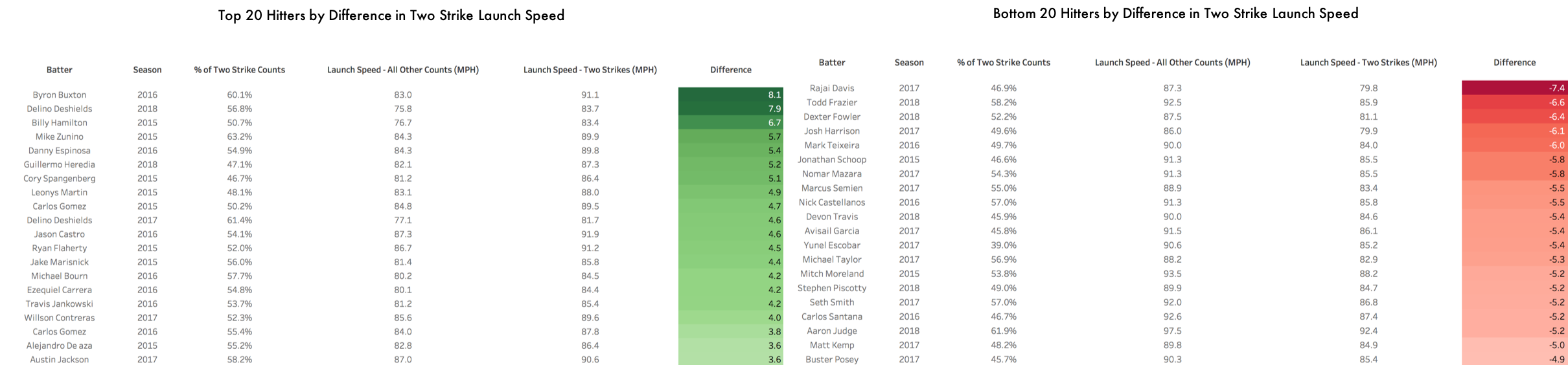Click Launch Speed - Two Strikes header, right table
This screenshot has width=1568, height=365.
pos(1368,63)
